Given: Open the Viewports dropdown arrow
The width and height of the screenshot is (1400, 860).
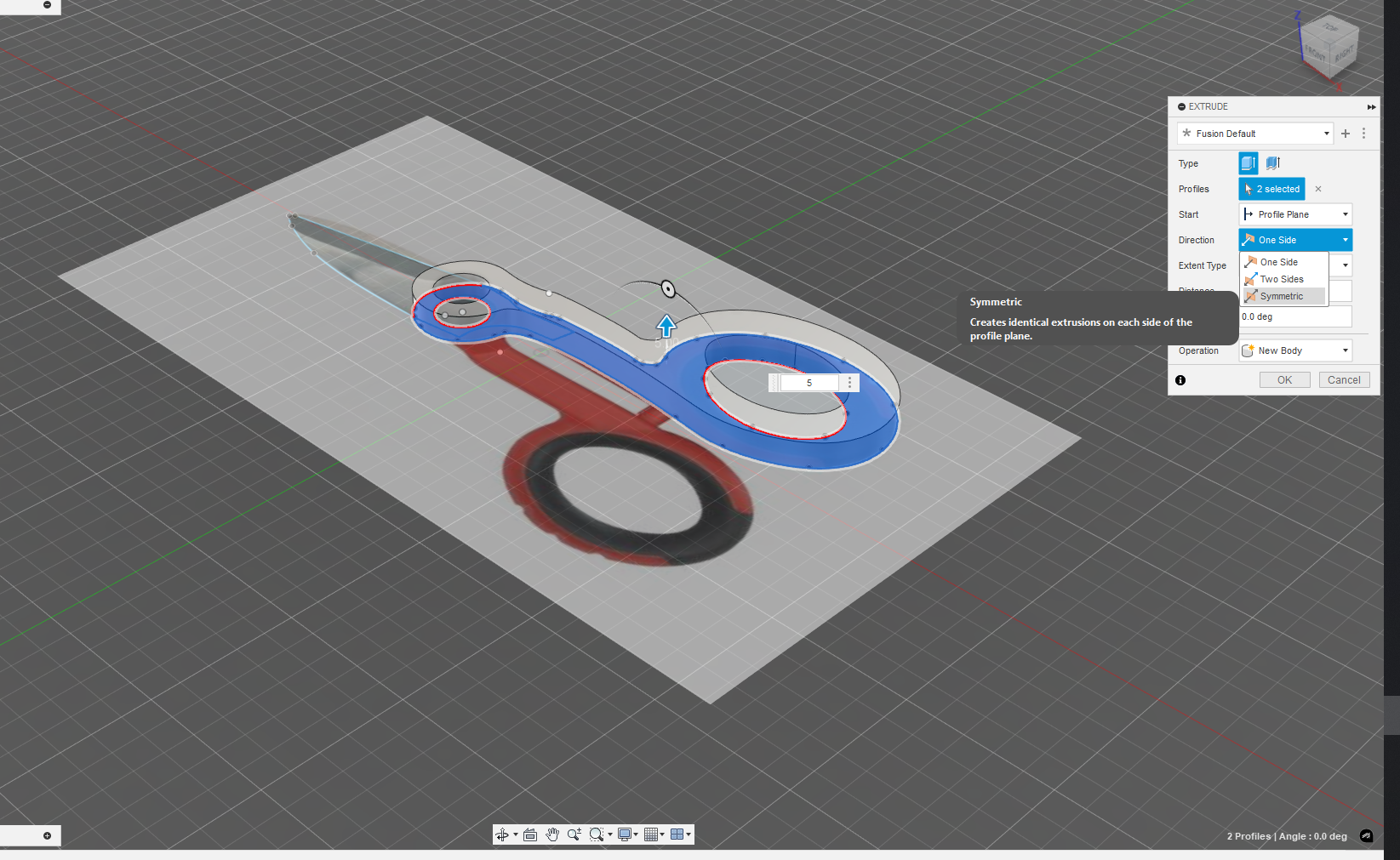Looking at the screenshot, I should pos(689,834).
